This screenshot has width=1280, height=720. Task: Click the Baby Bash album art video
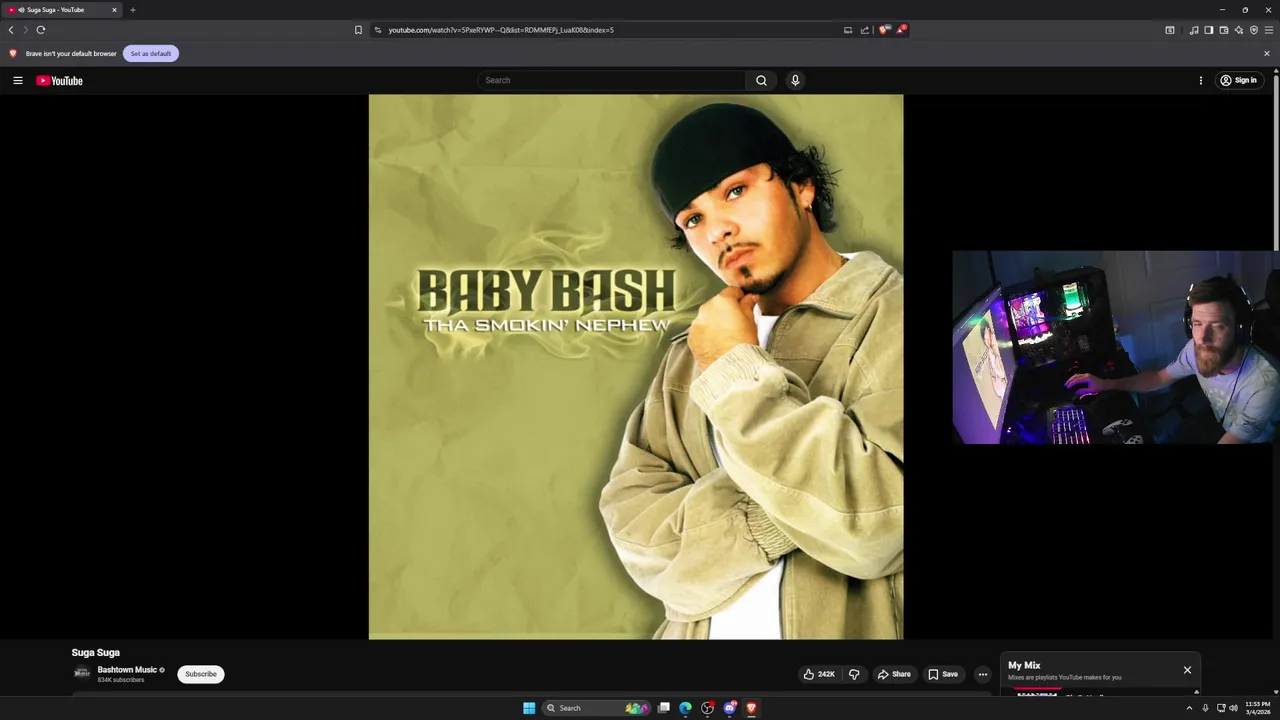(636, 367)
